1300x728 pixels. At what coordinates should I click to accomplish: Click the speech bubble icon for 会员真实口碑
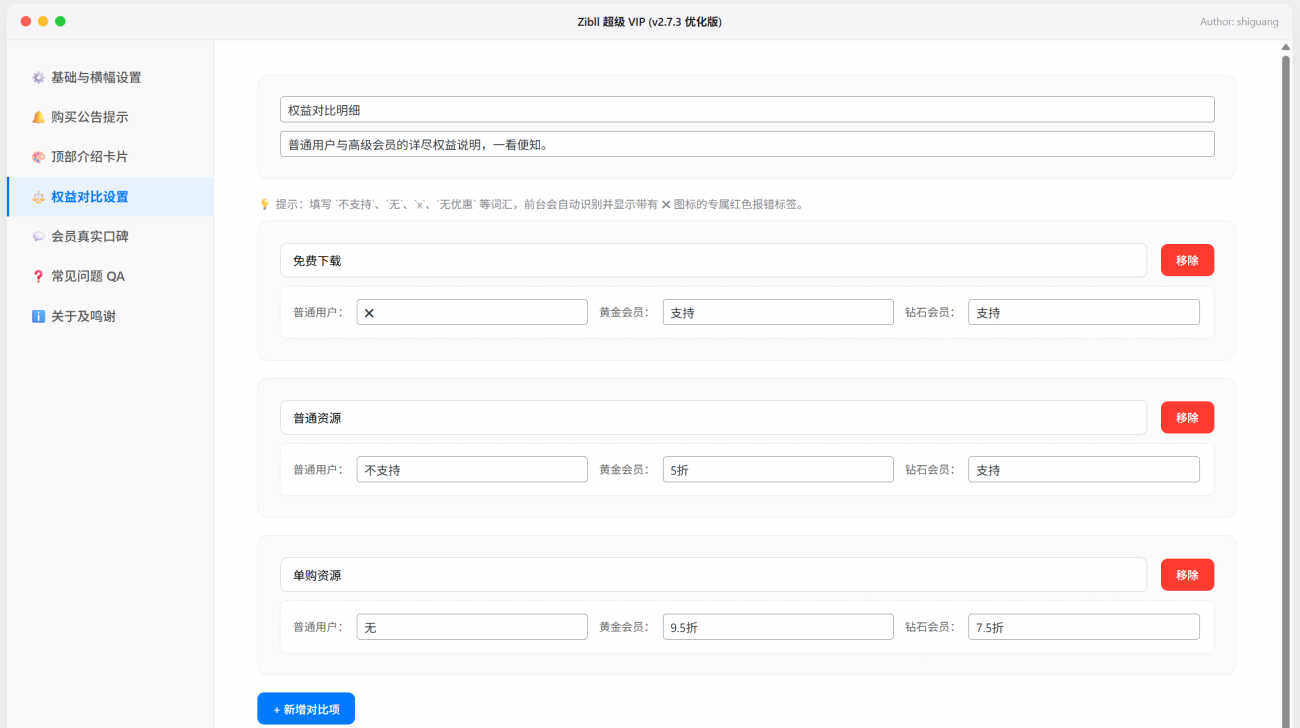38,237
